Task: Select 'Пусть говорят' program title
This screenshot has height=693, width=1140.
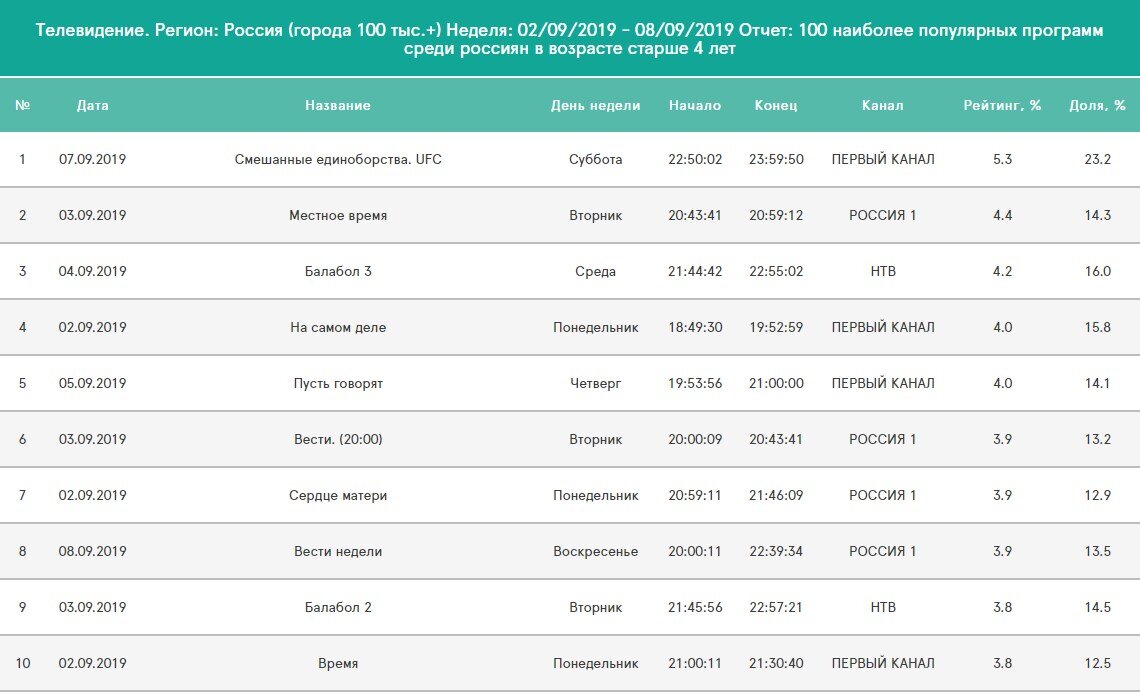Action: pyautogui.click(x=338, y=383)
